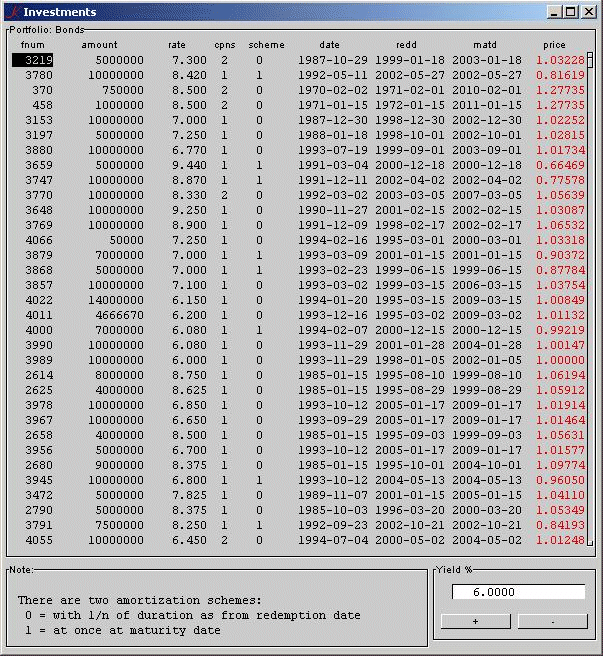Click the fnum column header
The height and width of the screenshot is (656, 603).
click(32, 45)
